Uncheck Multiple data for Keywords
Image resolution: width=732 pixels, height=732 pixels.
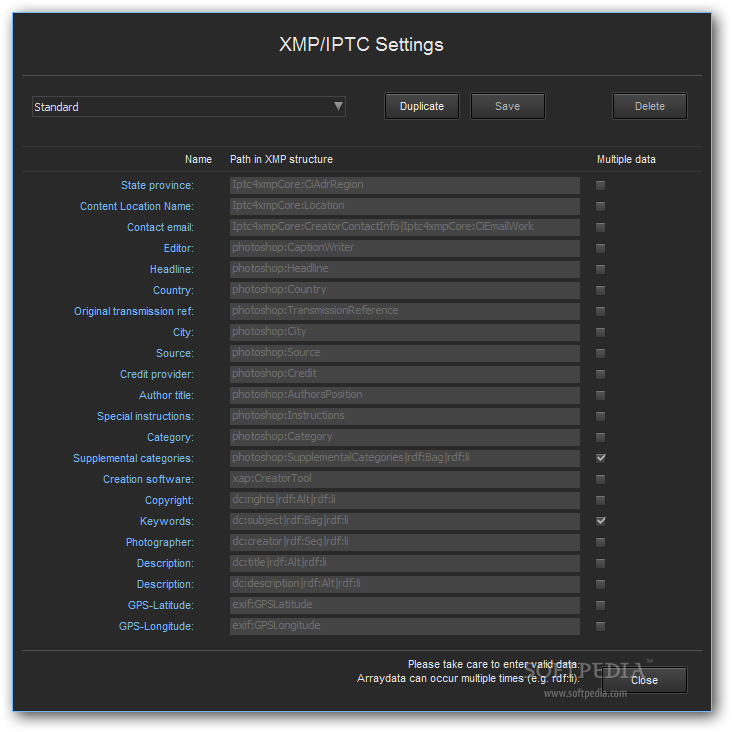[600, 521]
